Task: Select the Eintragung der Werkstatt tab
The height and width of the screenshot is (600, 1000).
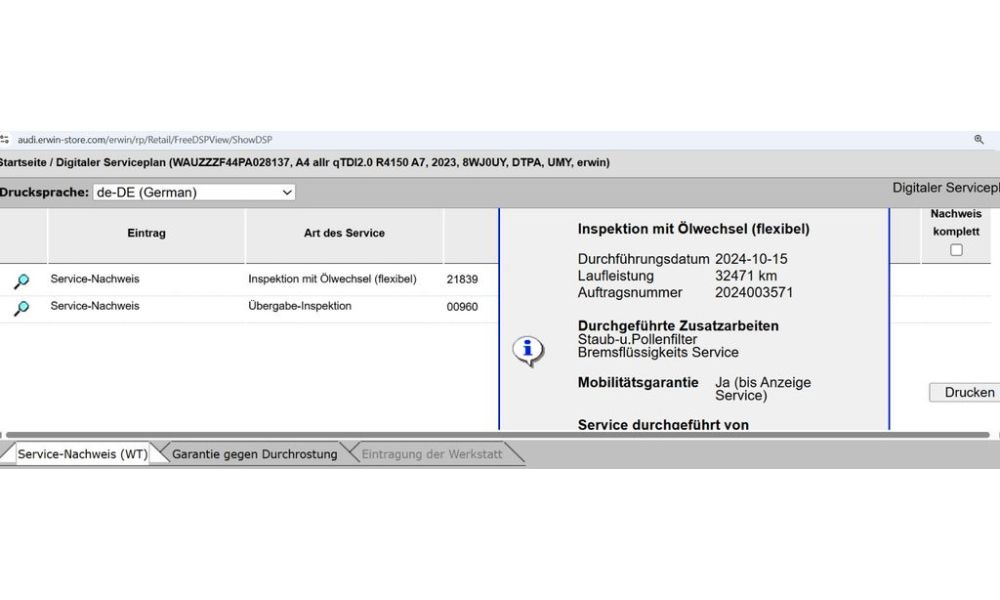Action: click(432, 454)
